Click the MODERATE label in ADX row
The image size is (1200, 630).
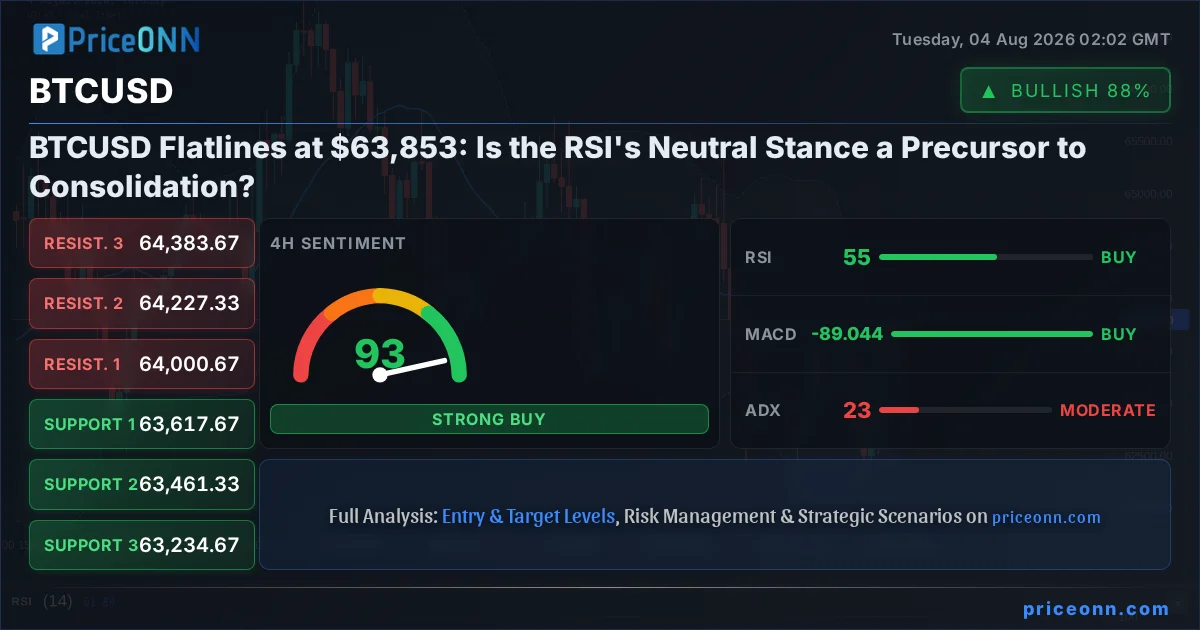click(1107, 410)
